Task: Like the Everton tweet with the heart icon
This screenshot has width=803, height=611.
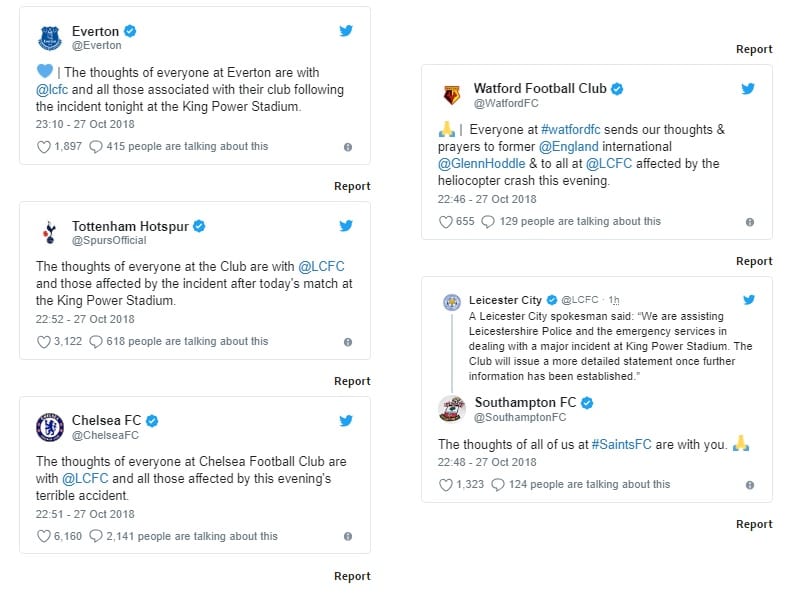Action: [x=43, y=147]
